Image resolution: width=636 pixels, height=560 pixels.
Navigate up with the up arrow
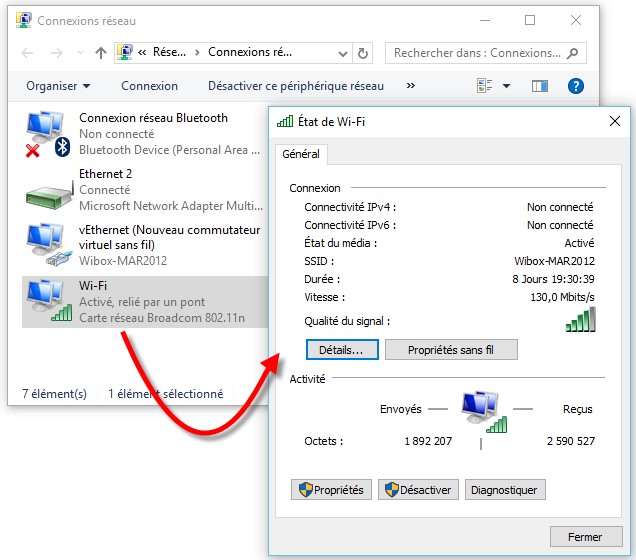pyautogui.click(x=100, y=53)
